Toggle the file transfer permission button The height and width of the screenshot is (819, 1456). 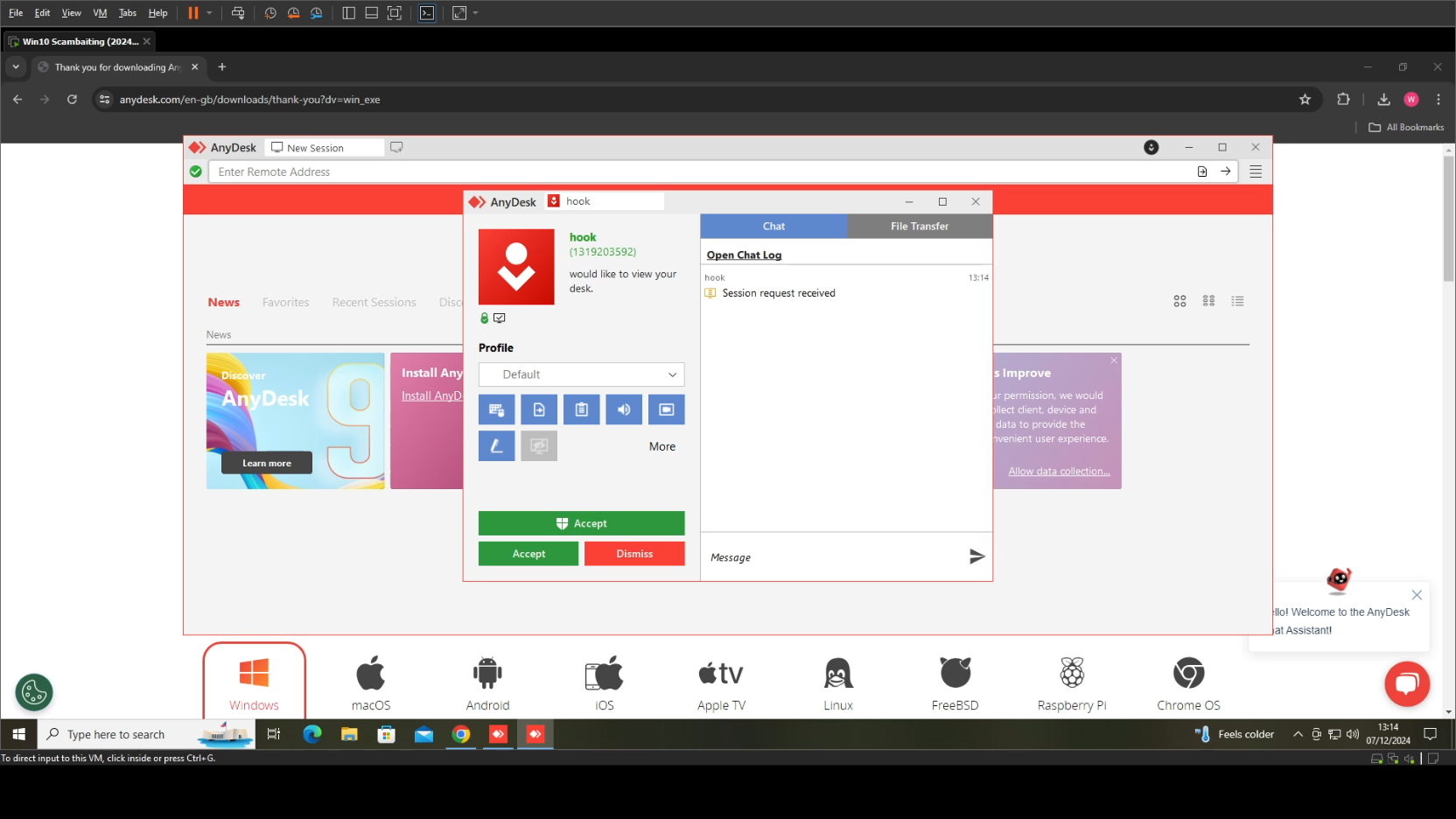539,409
